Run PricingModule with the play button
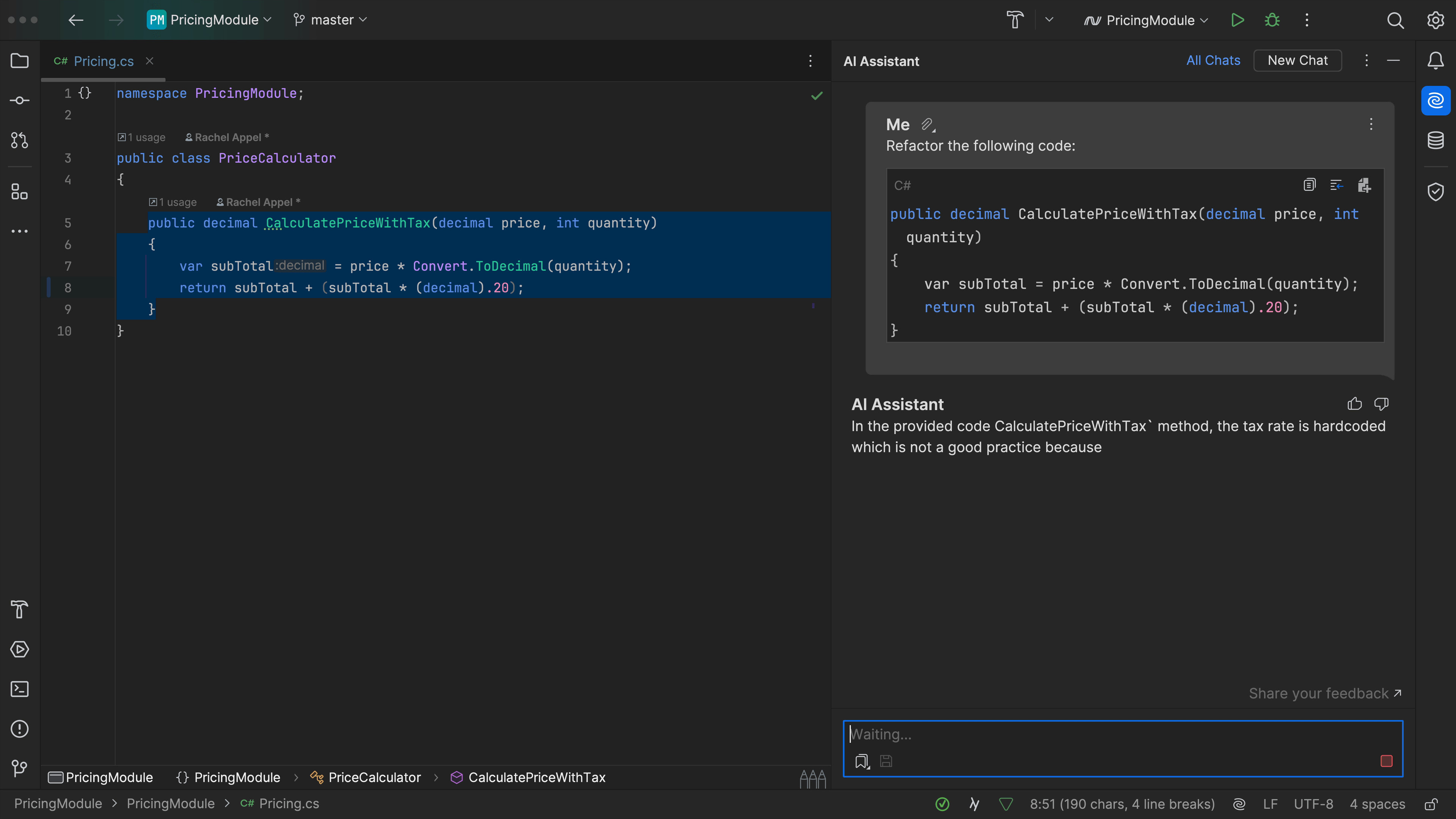 [x=1237, y=20]
